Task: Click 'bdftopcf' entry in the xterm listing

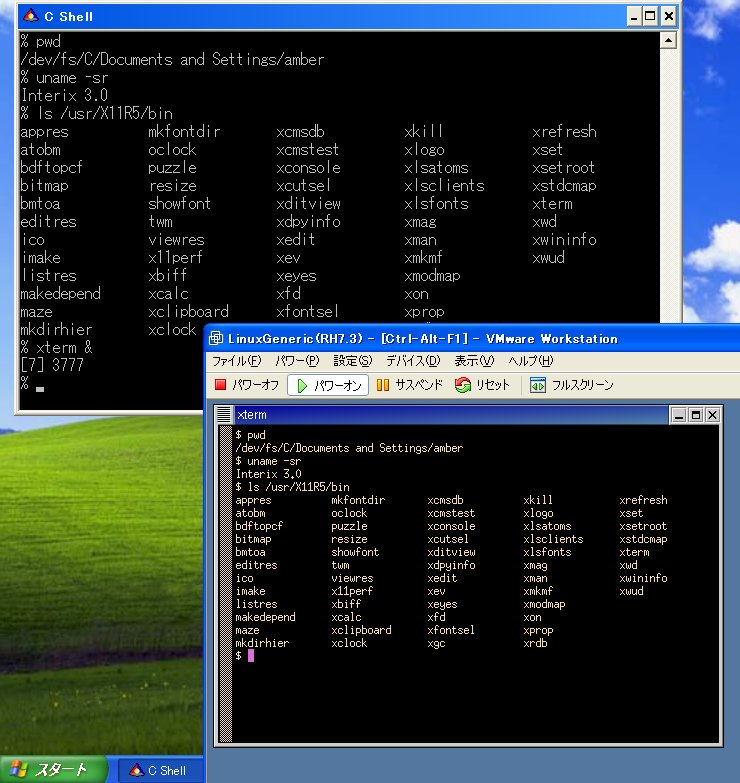Action: click(x=259, y=526)
